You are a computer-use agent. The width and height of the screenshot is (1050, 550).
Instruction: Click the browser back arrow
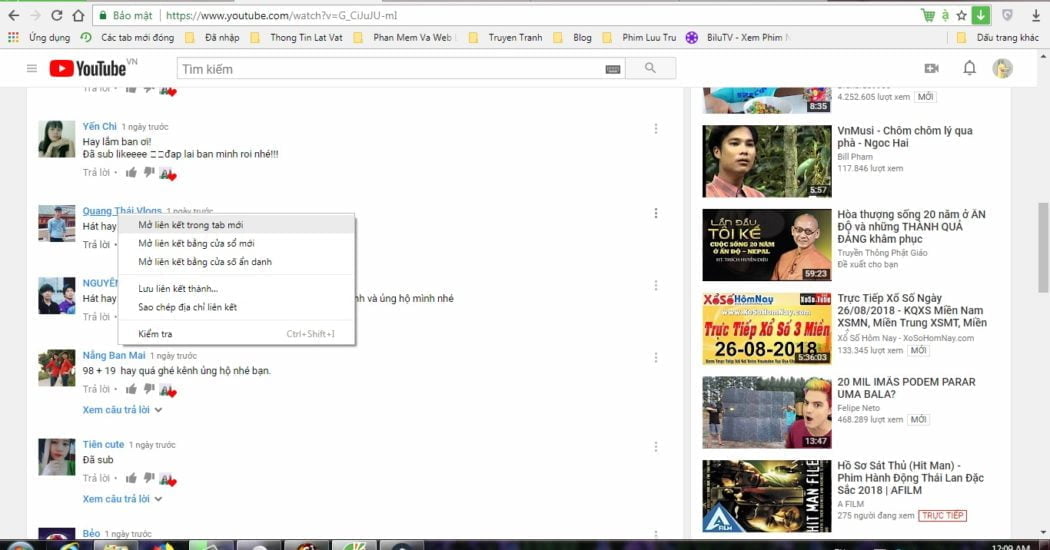pyautogui.click(x=14, y=15)
